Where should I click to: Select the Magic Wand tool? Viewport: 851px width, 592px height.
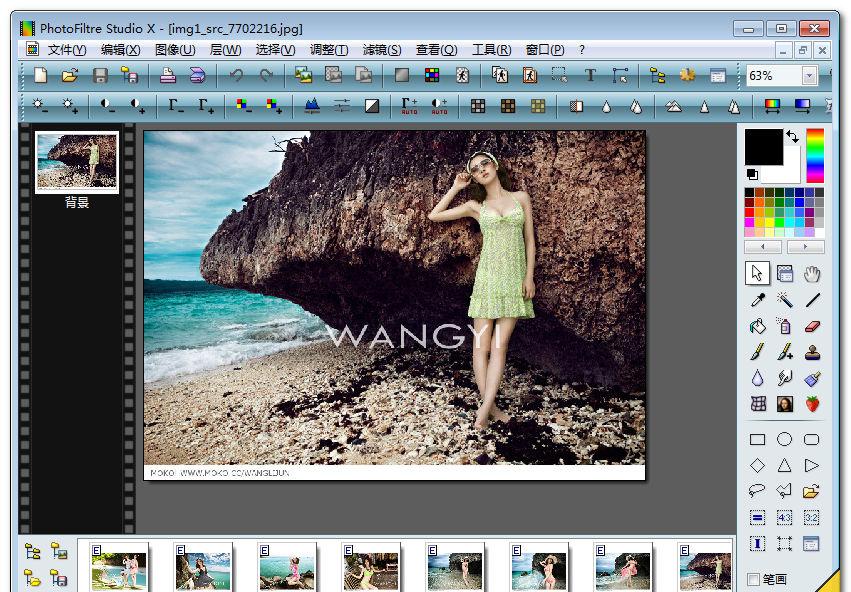tap(784, 300)
